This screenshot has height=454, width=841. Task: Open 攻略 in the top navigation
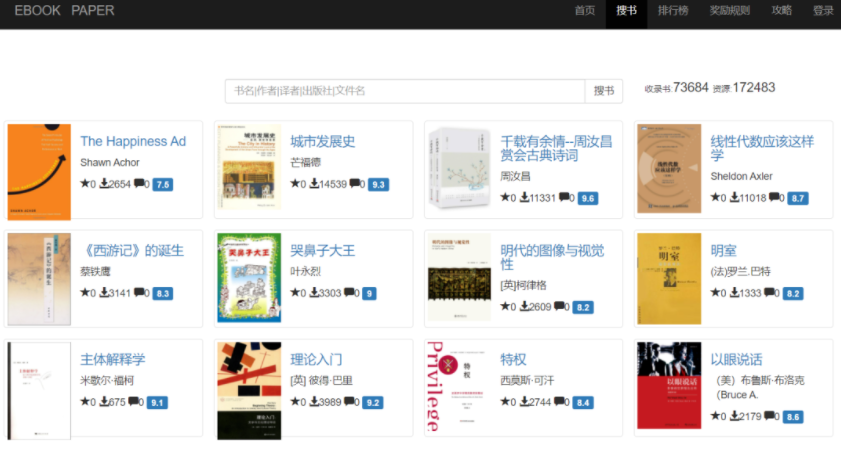point(782,11)
